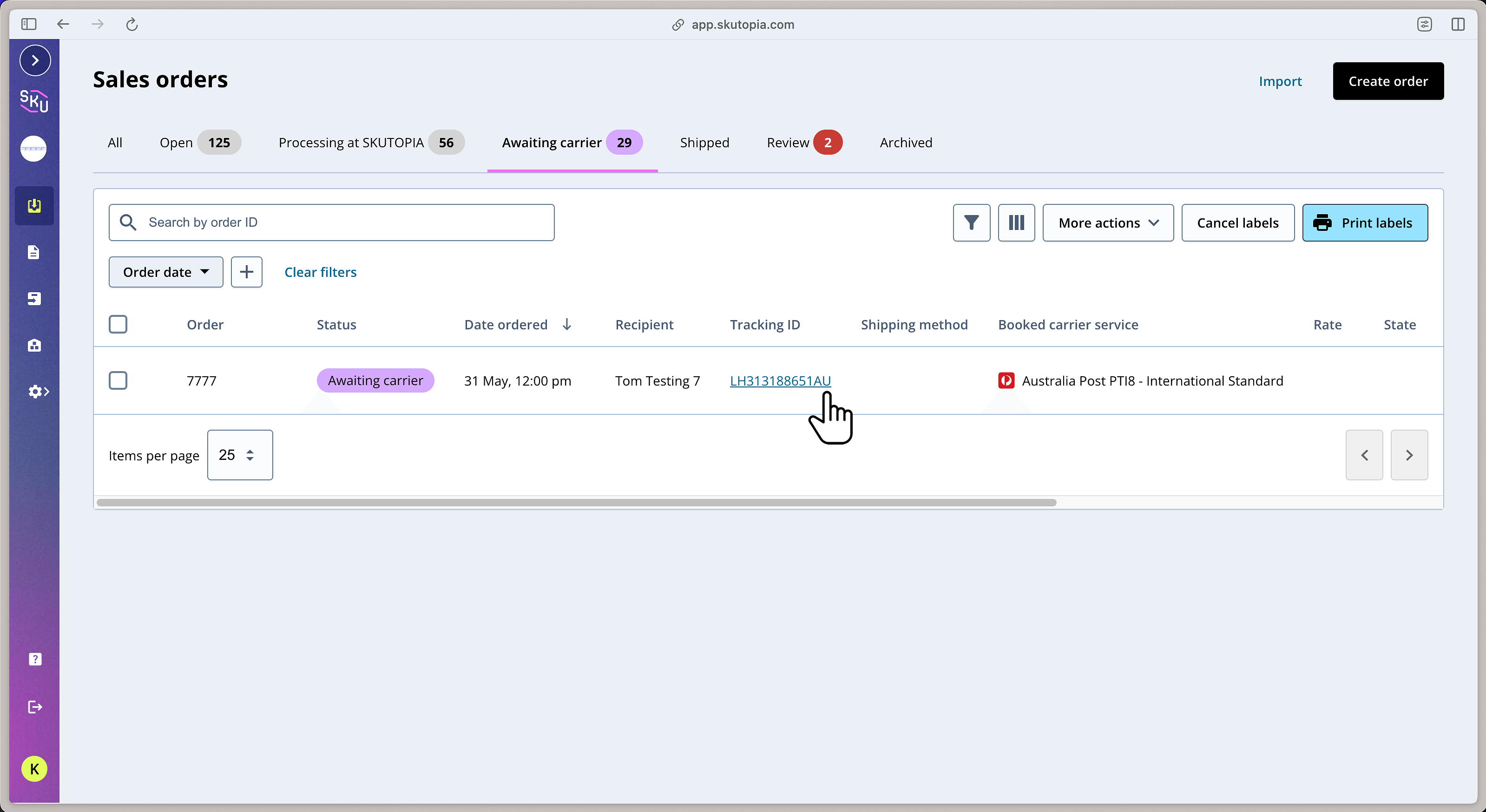Image resolution: width=1486 pixels, height=812 pixels.
Task: Click the logout icon in sidebar
Action: [35, 707]
